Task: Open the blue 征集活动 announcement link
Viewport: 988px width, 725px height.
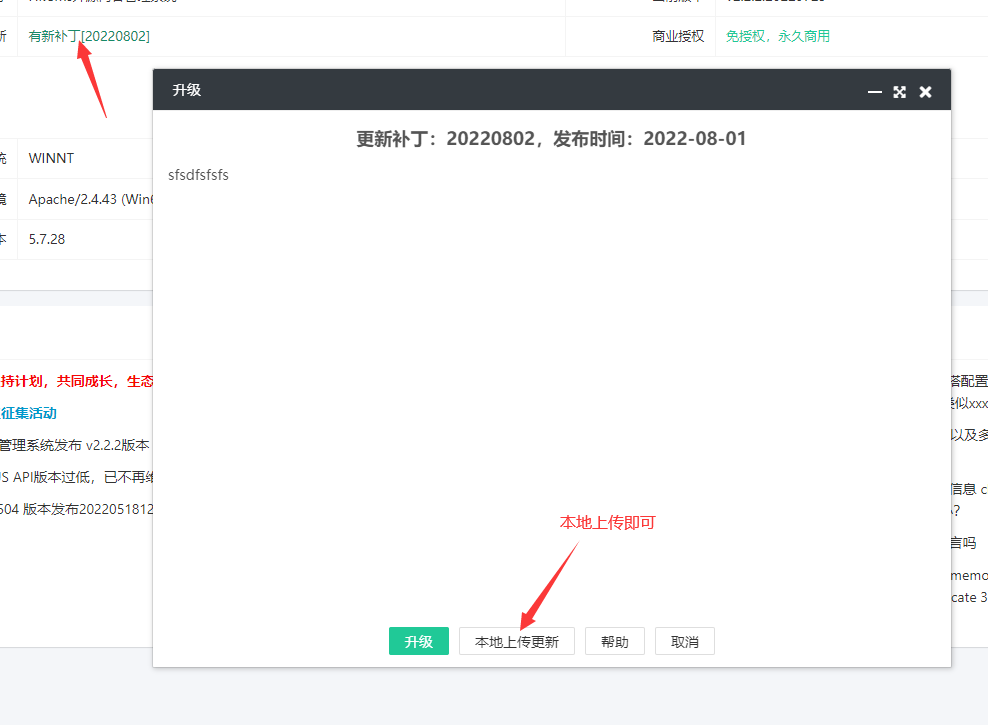Action: 28,413
